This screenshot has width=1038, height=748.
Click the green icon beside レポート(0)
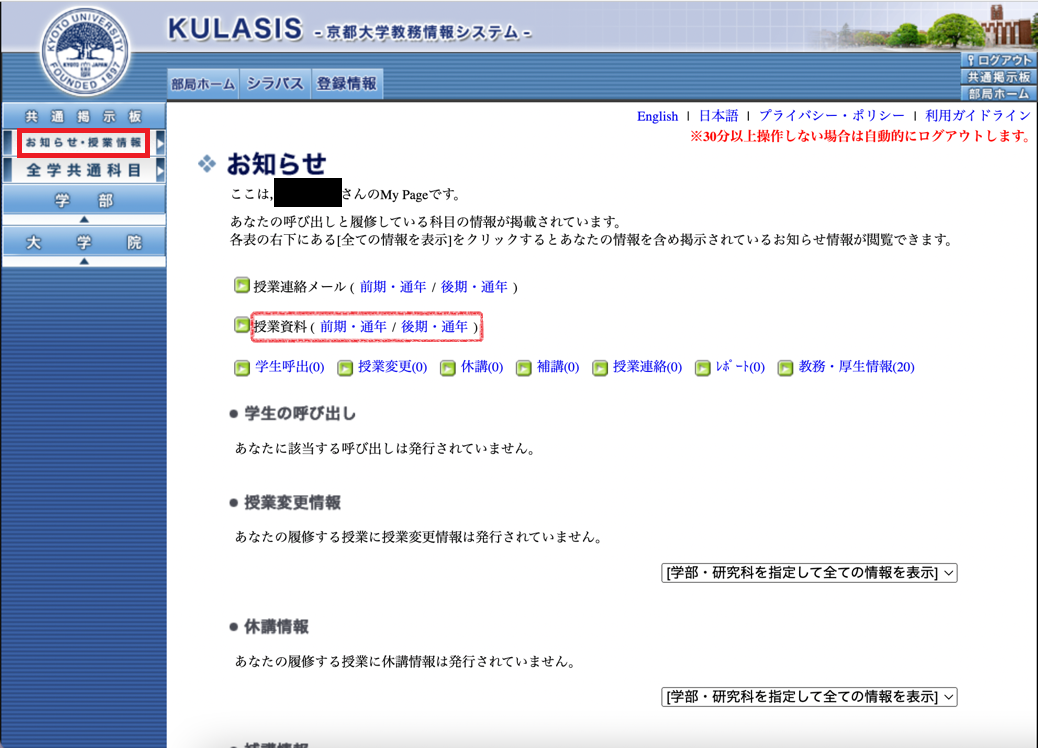703,368
